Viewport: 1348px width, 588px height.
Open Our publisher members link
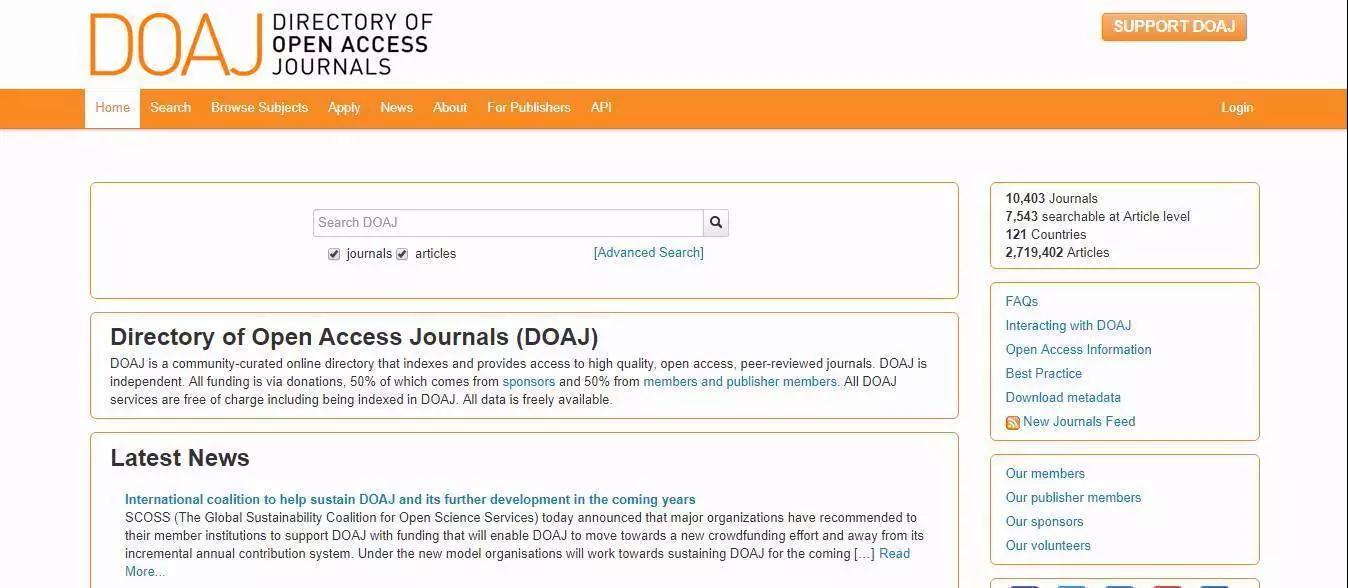(1073, 497)
